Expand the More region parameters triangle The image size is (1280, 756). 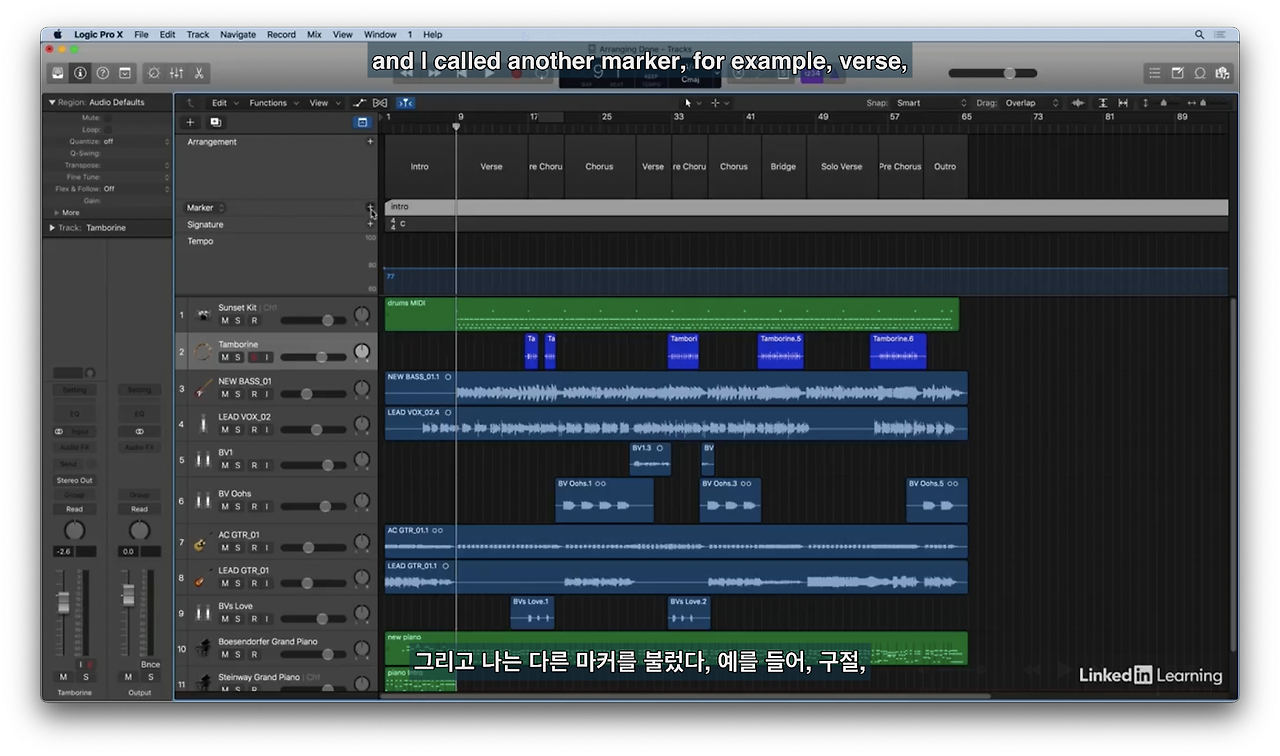click(56, 212)
